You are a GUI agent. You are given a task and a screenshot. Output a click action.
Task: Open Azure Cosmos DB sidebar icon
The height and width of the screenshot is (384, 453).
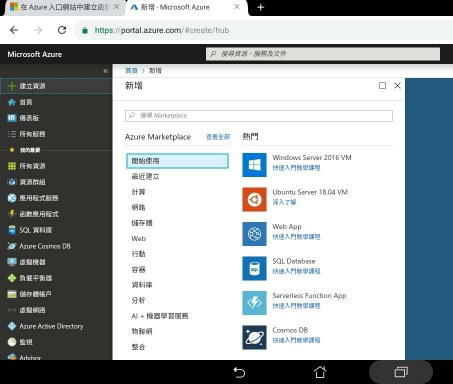pos(12,246)
